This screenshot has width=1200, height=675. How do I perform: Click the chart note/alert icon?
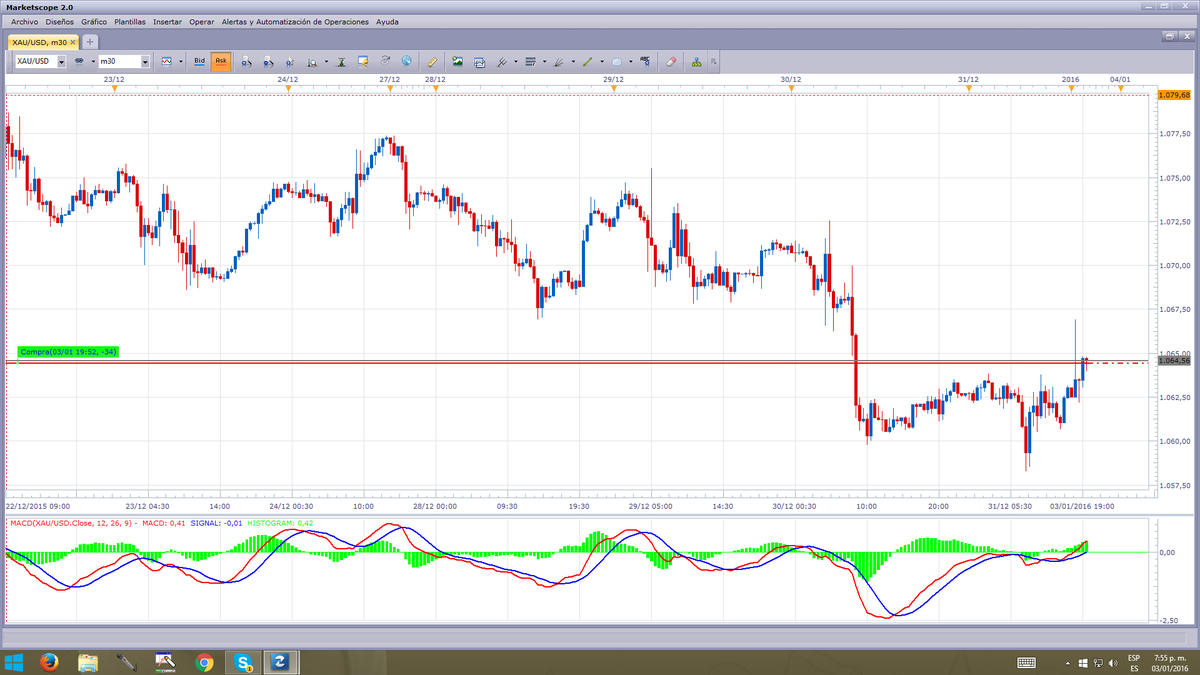pos(363,61)
